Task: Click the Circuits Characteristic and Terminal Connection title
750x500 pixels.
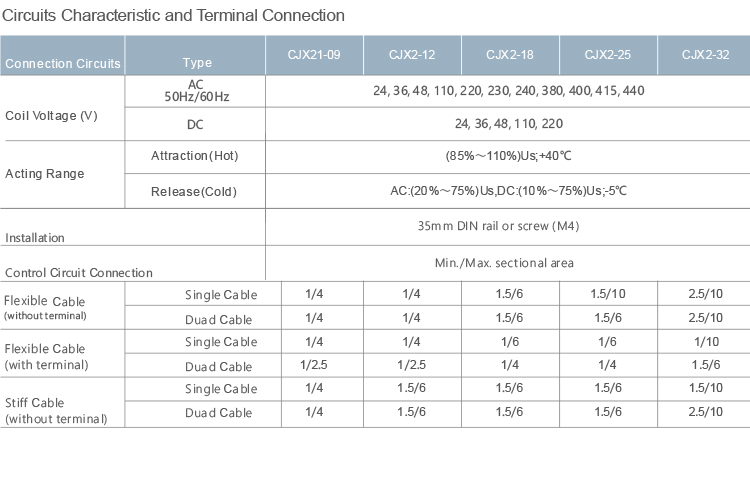Action: coord(173,15)
